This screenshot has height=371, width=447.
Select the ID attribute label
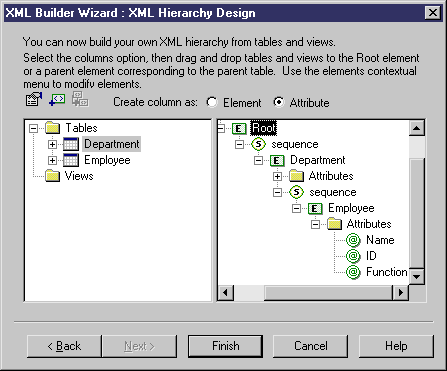(371, 256)
